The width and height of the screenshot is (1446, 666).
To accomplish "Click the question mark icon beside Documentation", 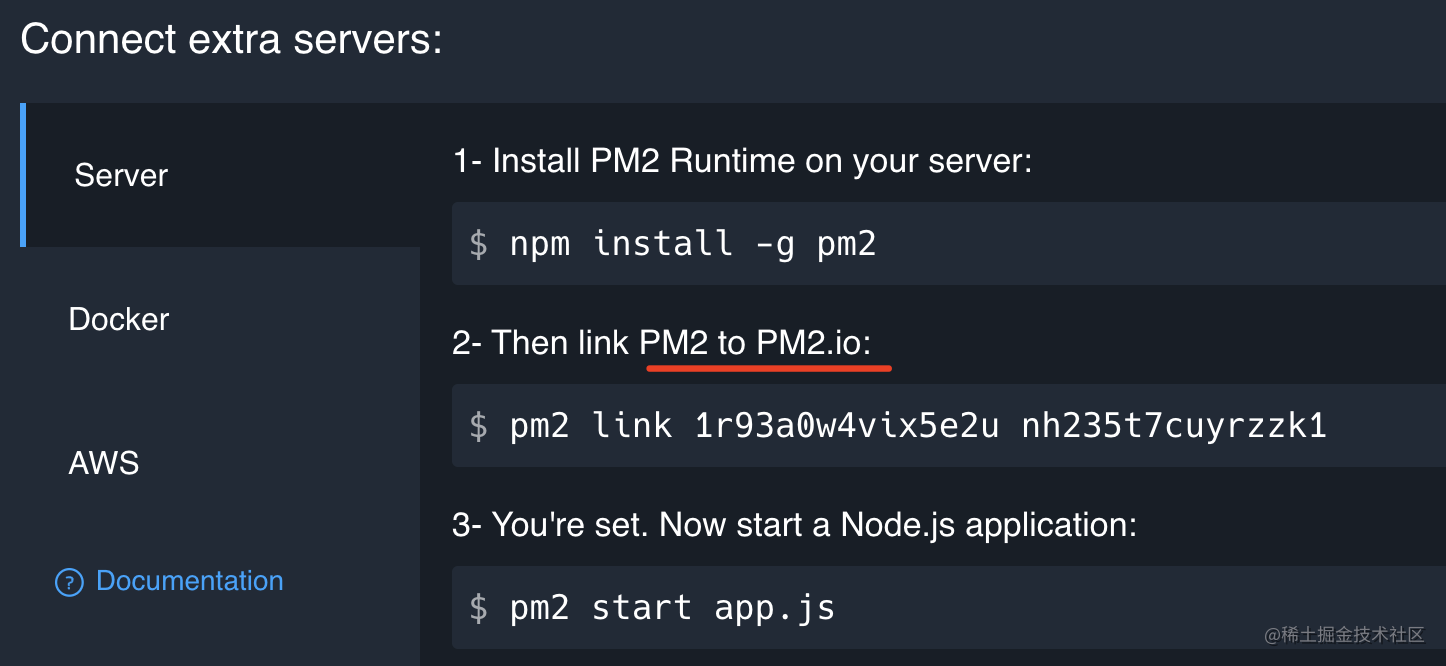I will tap(68, 581).
